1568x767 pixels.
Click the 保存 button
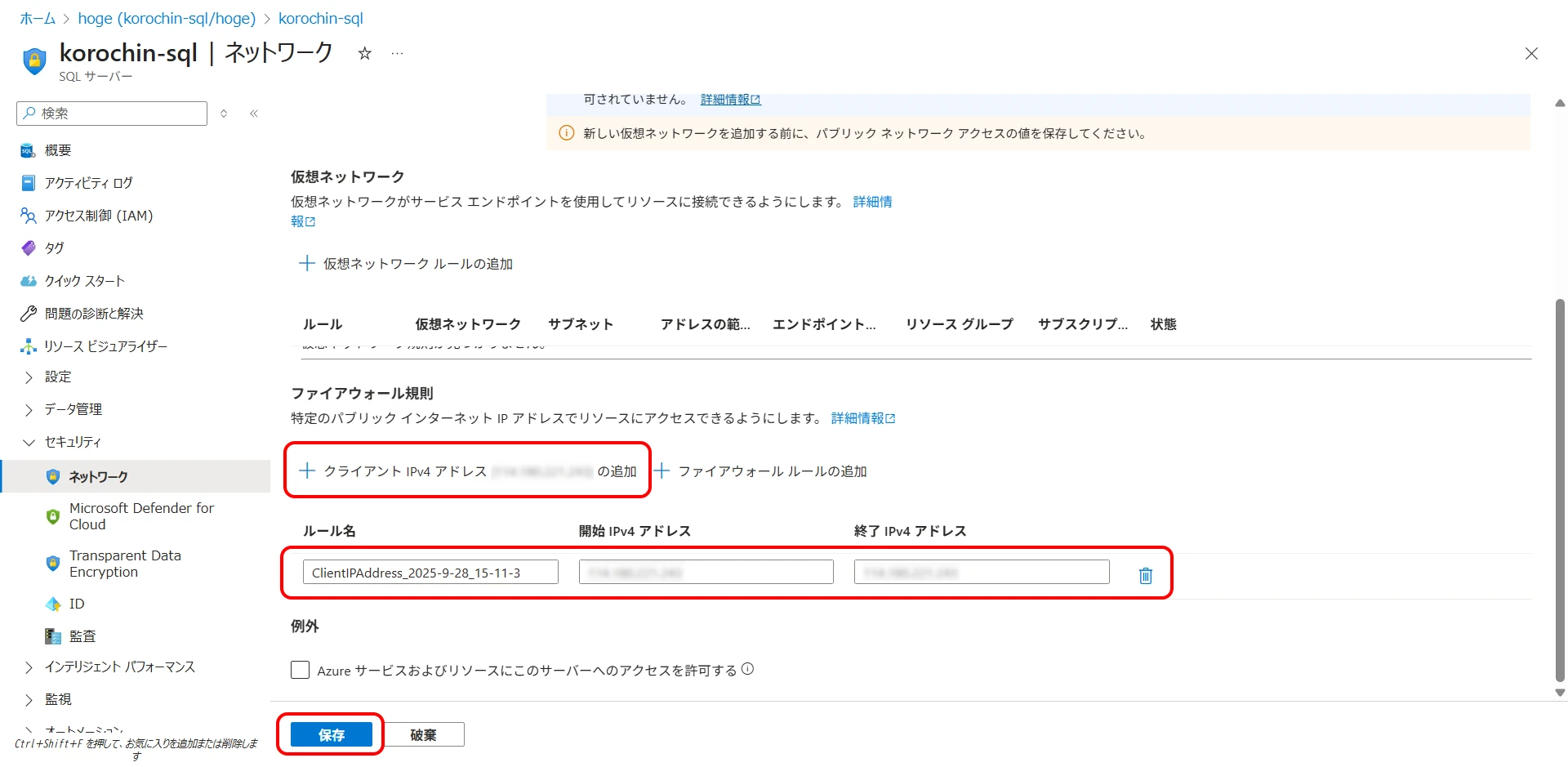(x=331, y=734)
